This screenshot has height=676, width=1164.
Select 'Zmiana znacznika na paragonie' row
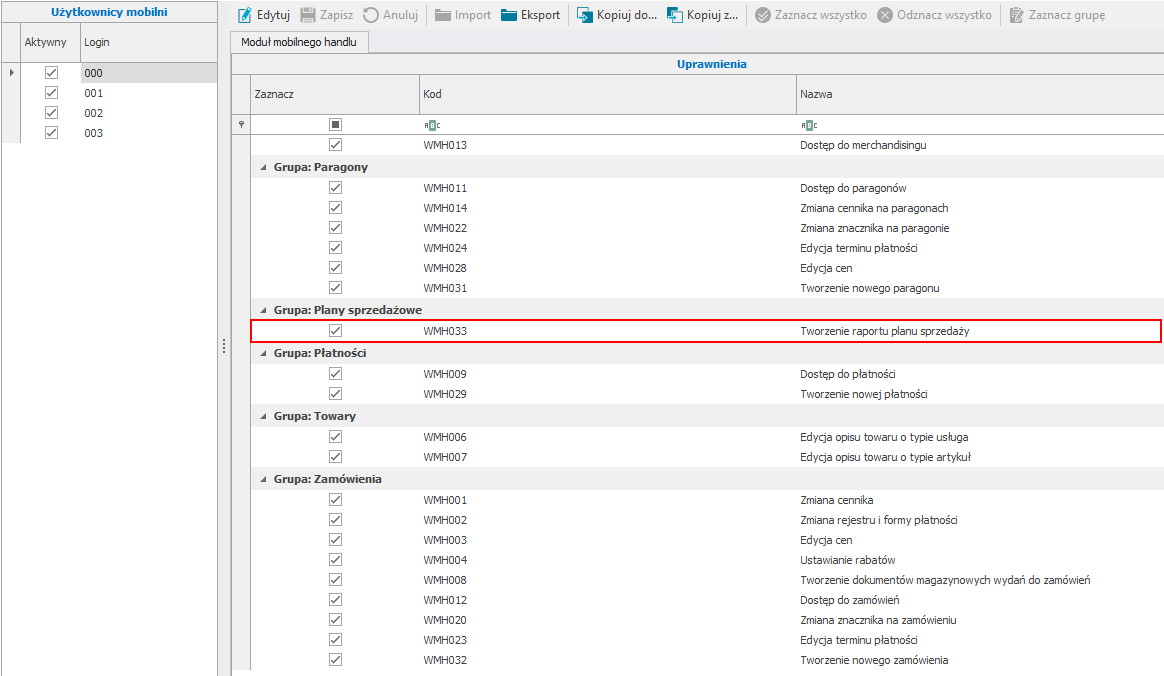[707, 228]
